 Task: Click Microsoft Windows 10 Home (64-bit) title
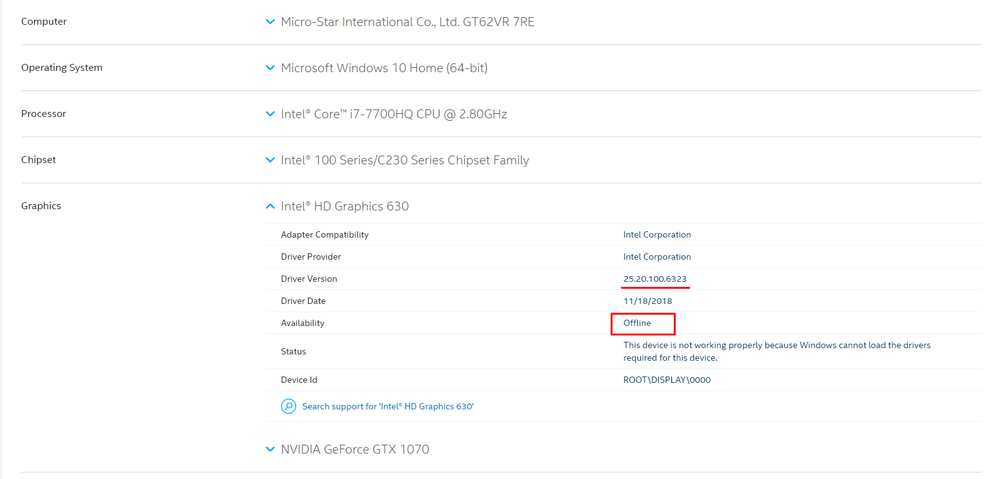(384, 68)
